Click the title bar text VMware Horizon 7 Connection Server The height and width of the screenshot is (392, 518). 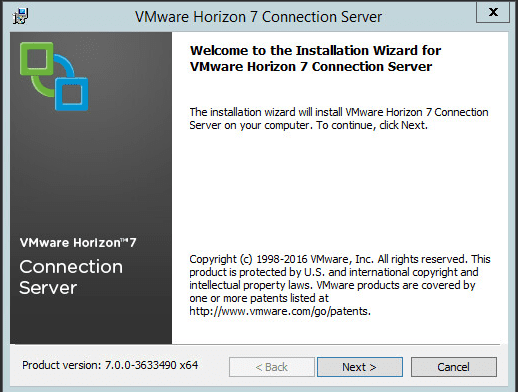click(258, 17)
